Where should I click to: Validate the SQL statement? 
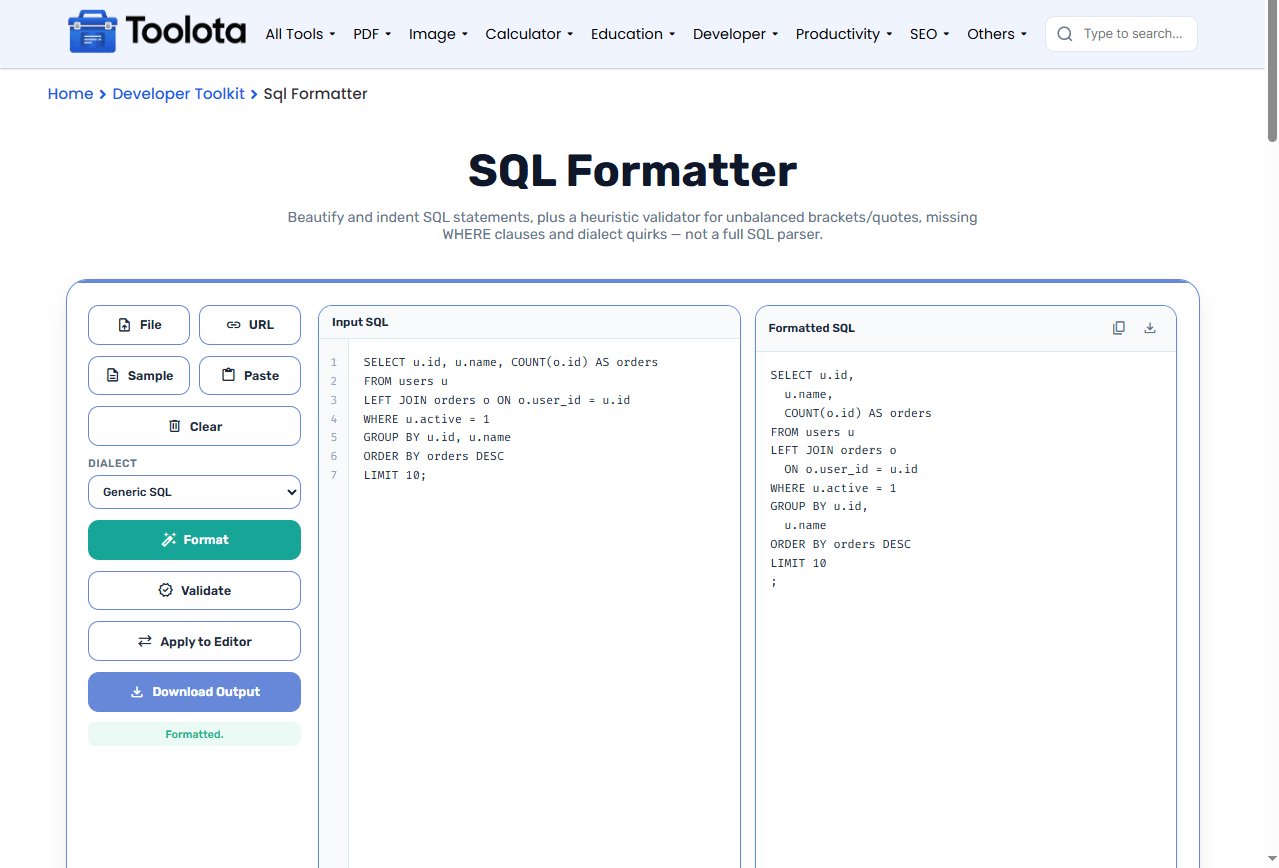coord(194,591)
